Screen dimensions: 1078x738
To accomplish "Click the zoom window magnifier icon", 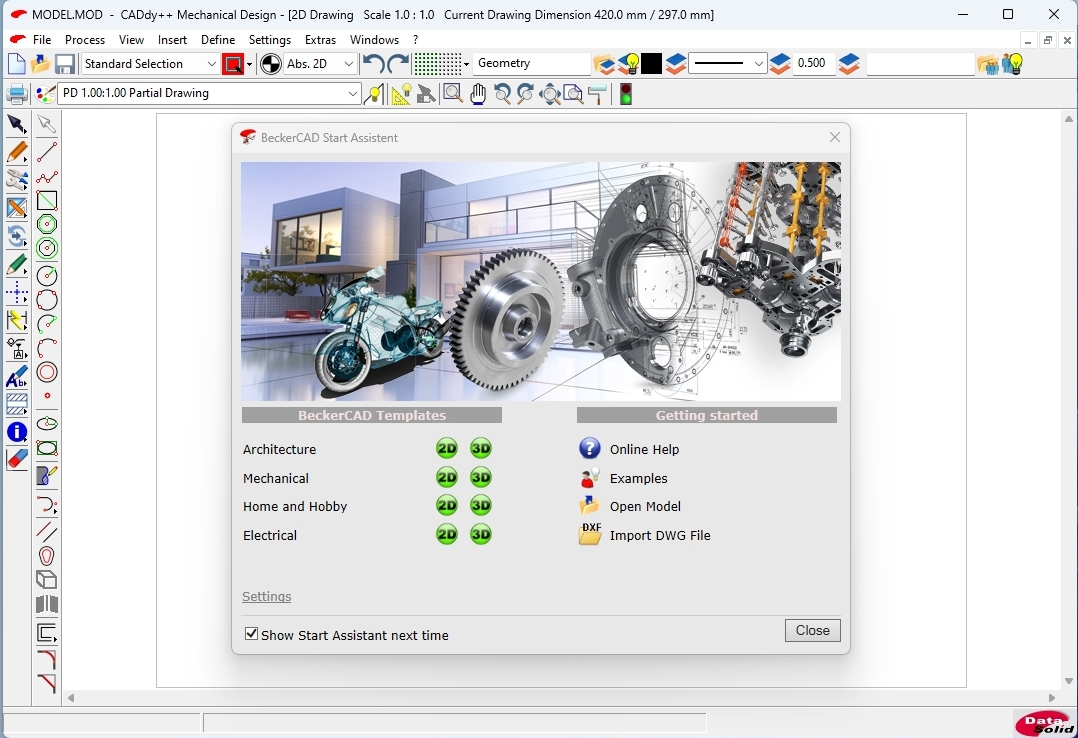I will click(453, 94).
